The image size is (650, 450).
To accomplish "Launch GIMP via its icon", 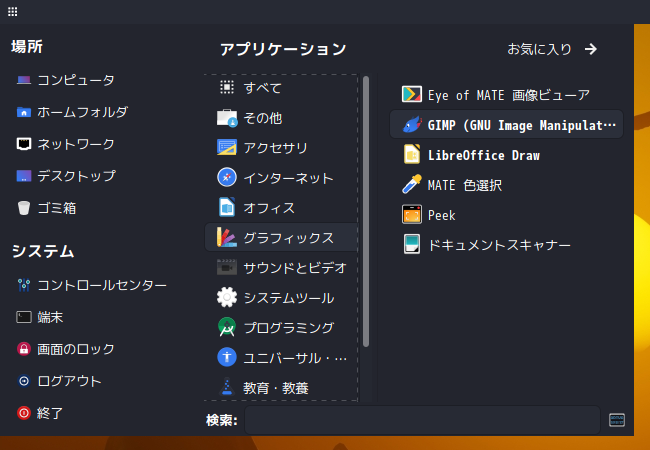I will pos(412,124).
